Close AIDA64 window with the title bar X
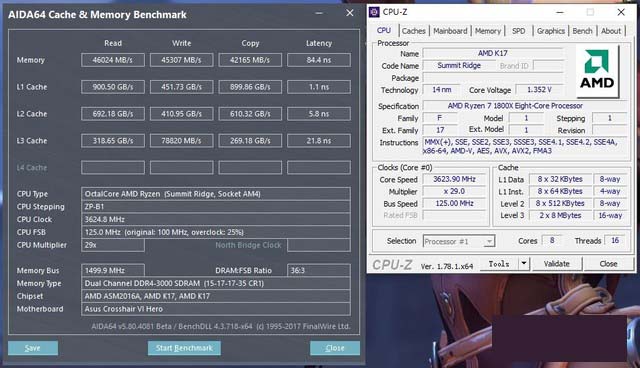The width and height of the screenshot is (640, 368). click(350, 13)
